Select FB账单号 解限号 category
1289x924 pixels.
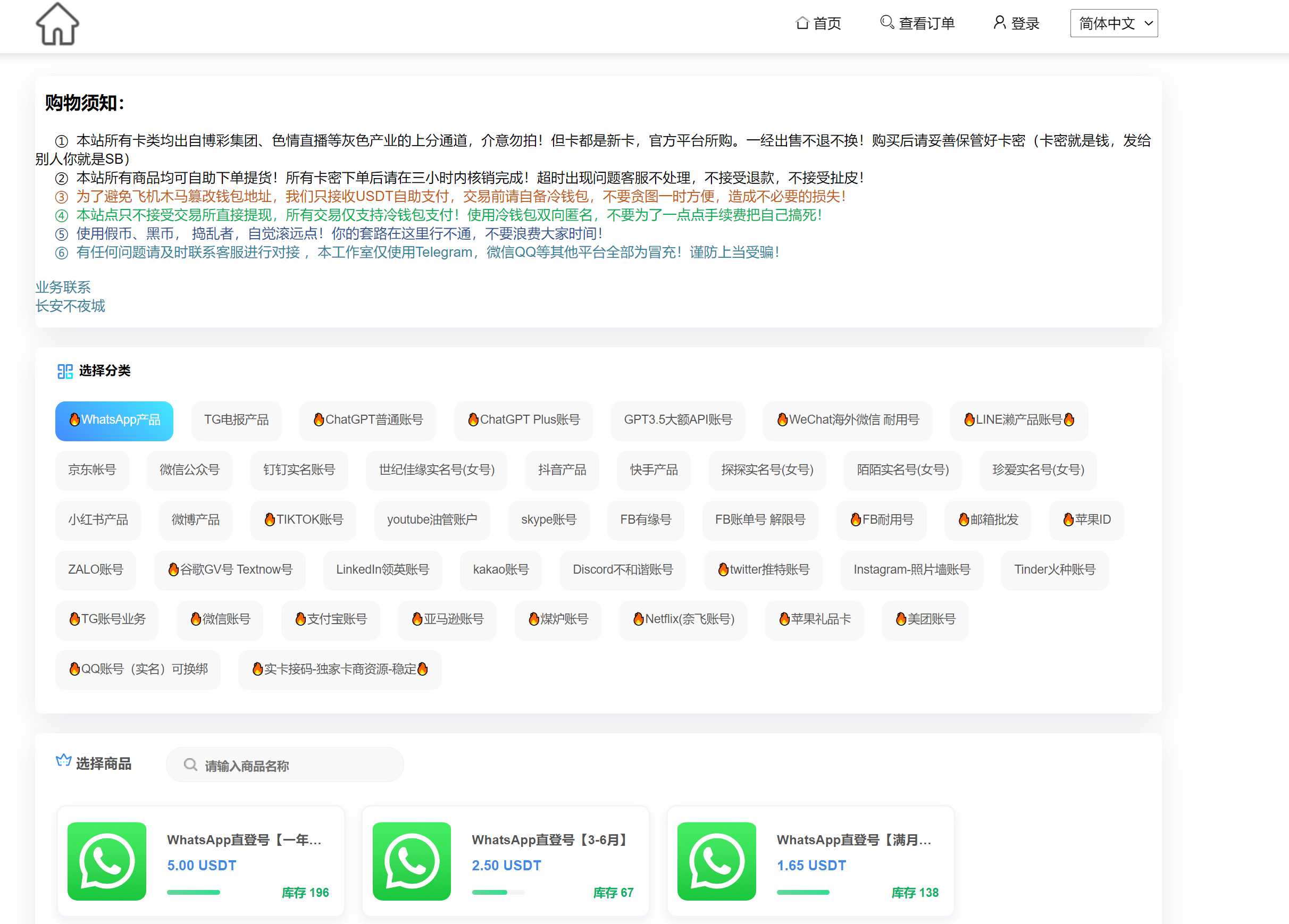760,520
